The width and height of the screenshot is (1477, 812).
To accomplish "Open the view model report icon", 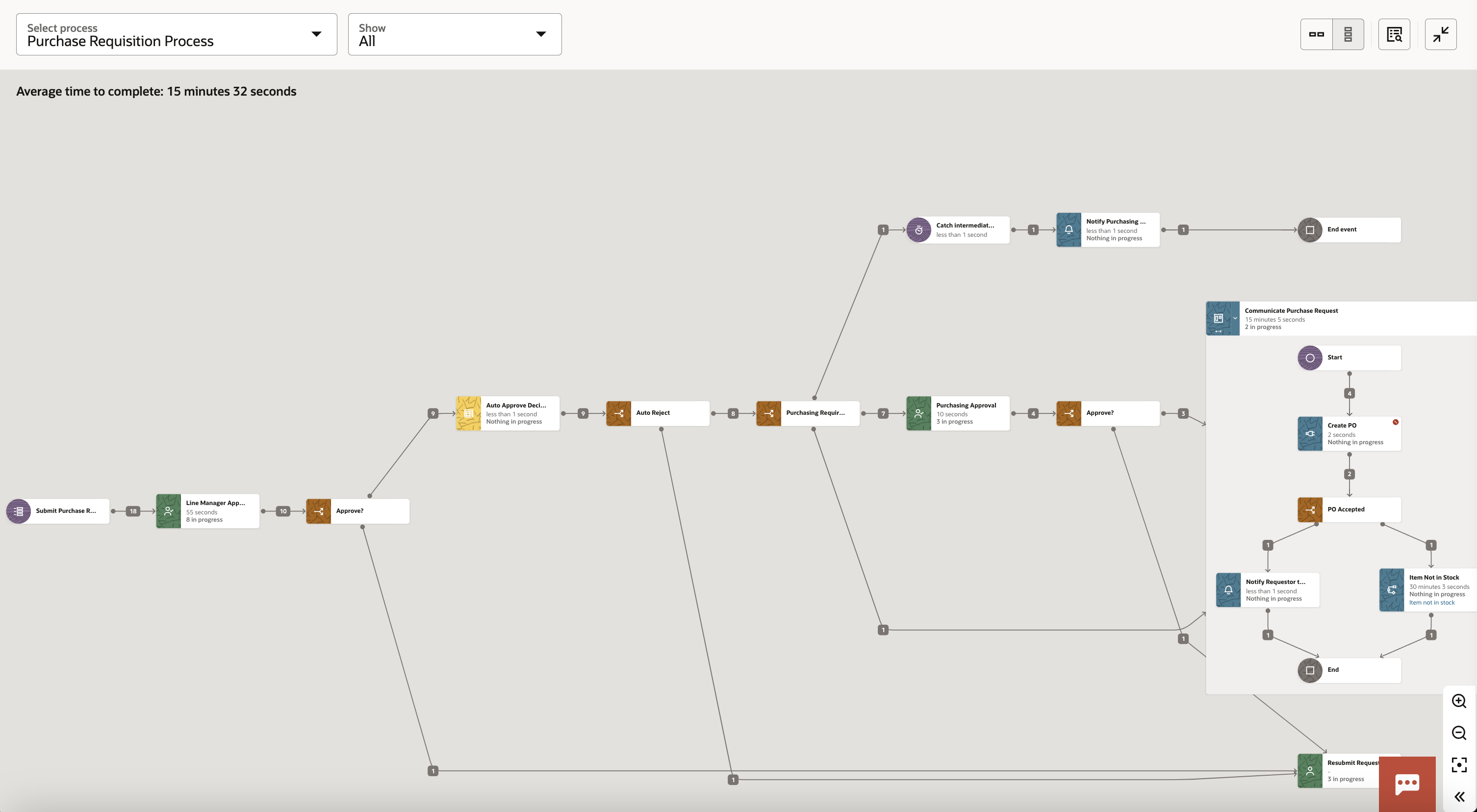I will click(x=1394, y=34).
